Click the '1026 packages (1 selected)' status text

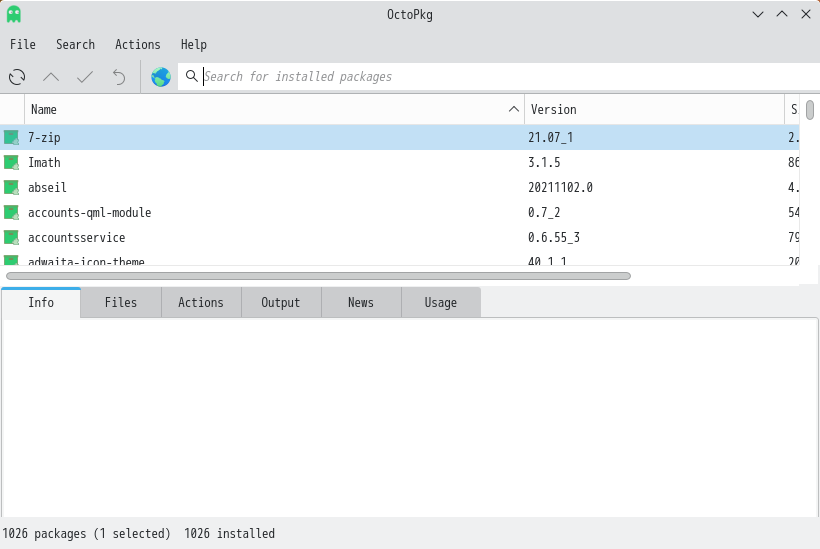(86, 533)
